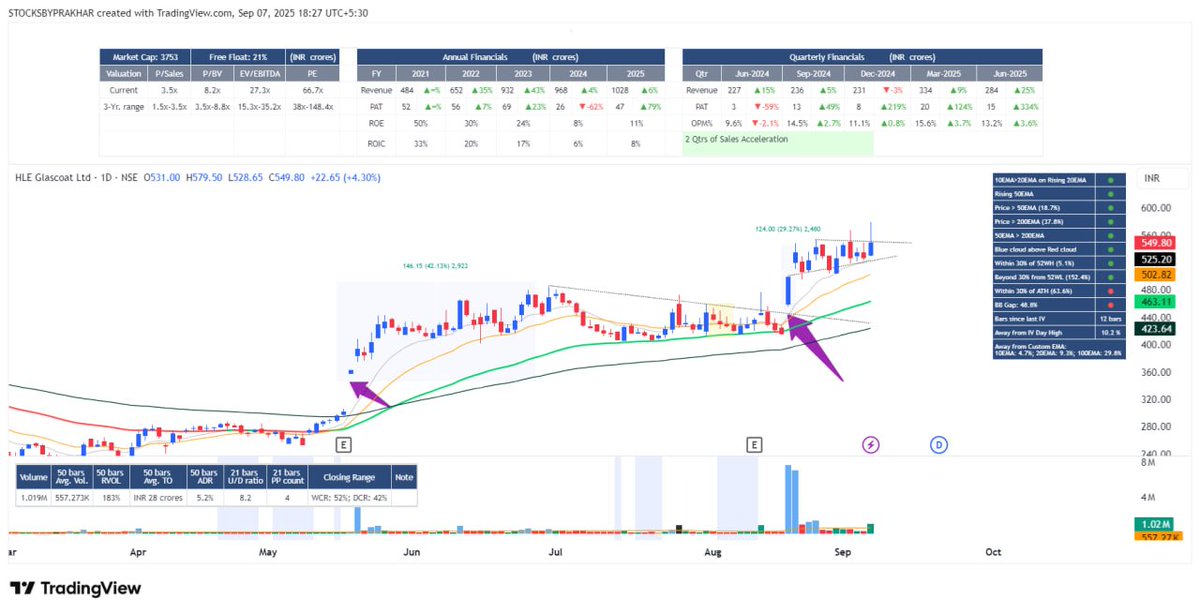Select the dark green 423.64 price label

(x=1153, y=328)
